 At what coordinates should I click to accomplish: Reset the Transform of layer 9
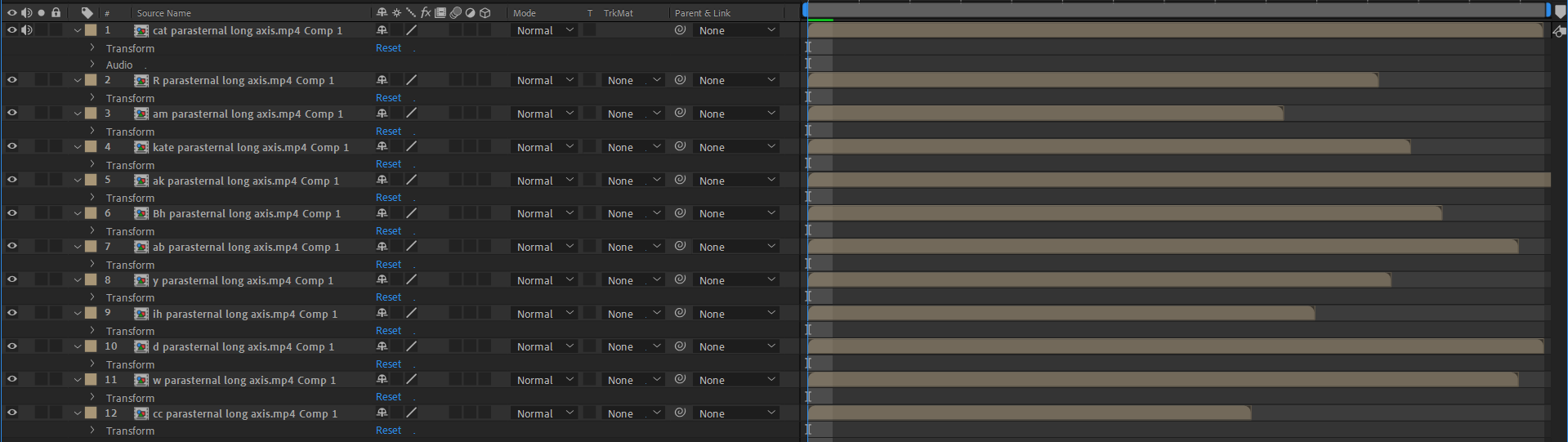(388, 331)
